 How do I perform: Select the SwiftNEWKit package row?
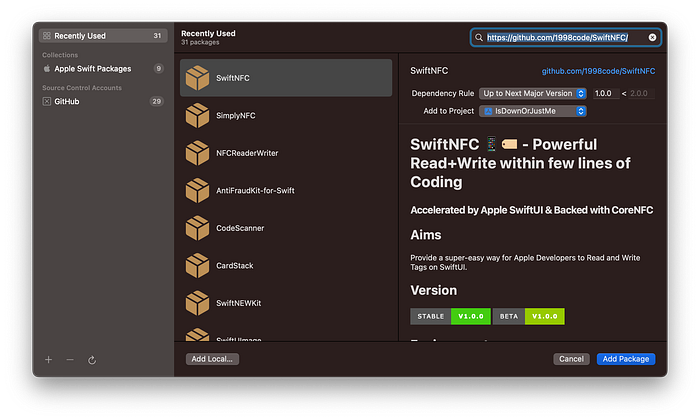click(x=286, y=303)
